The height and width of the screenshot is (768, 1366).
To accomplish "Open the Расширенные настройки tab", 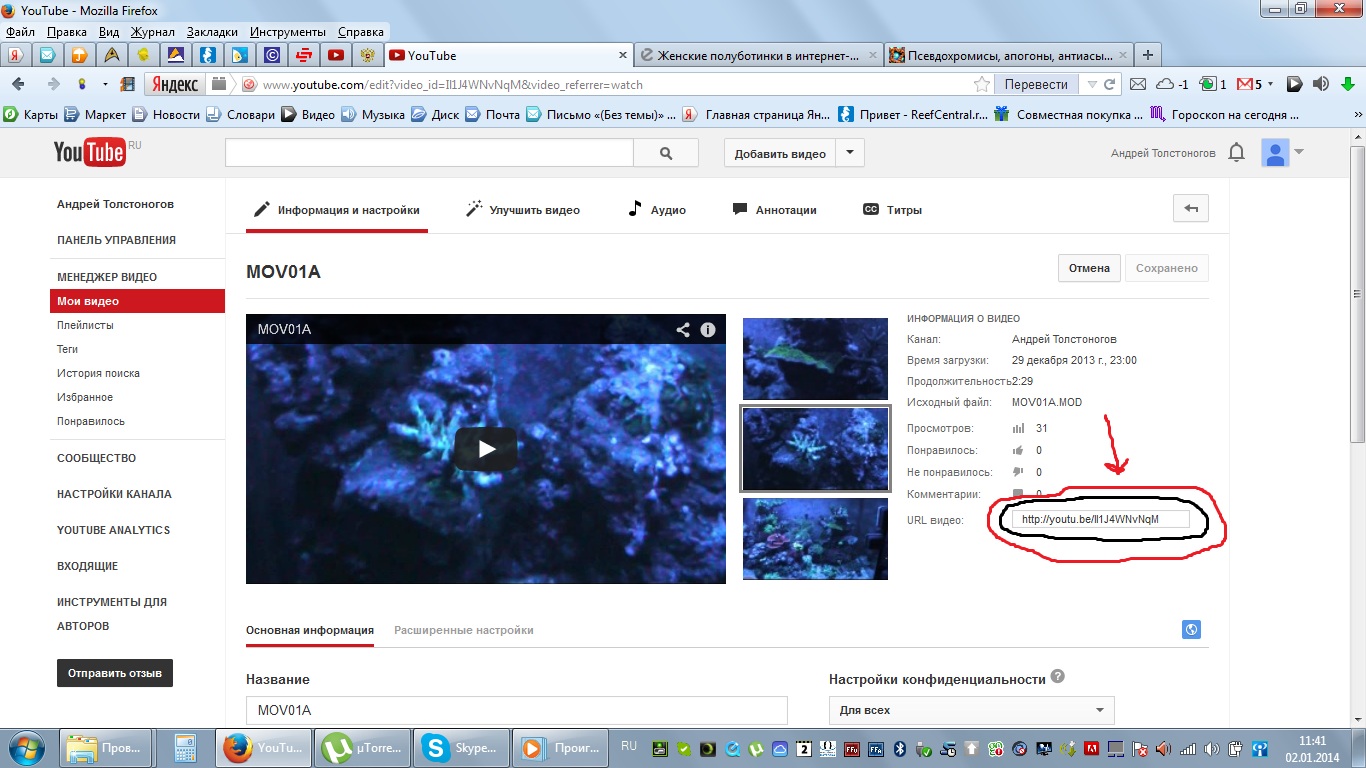I will 464,630.
